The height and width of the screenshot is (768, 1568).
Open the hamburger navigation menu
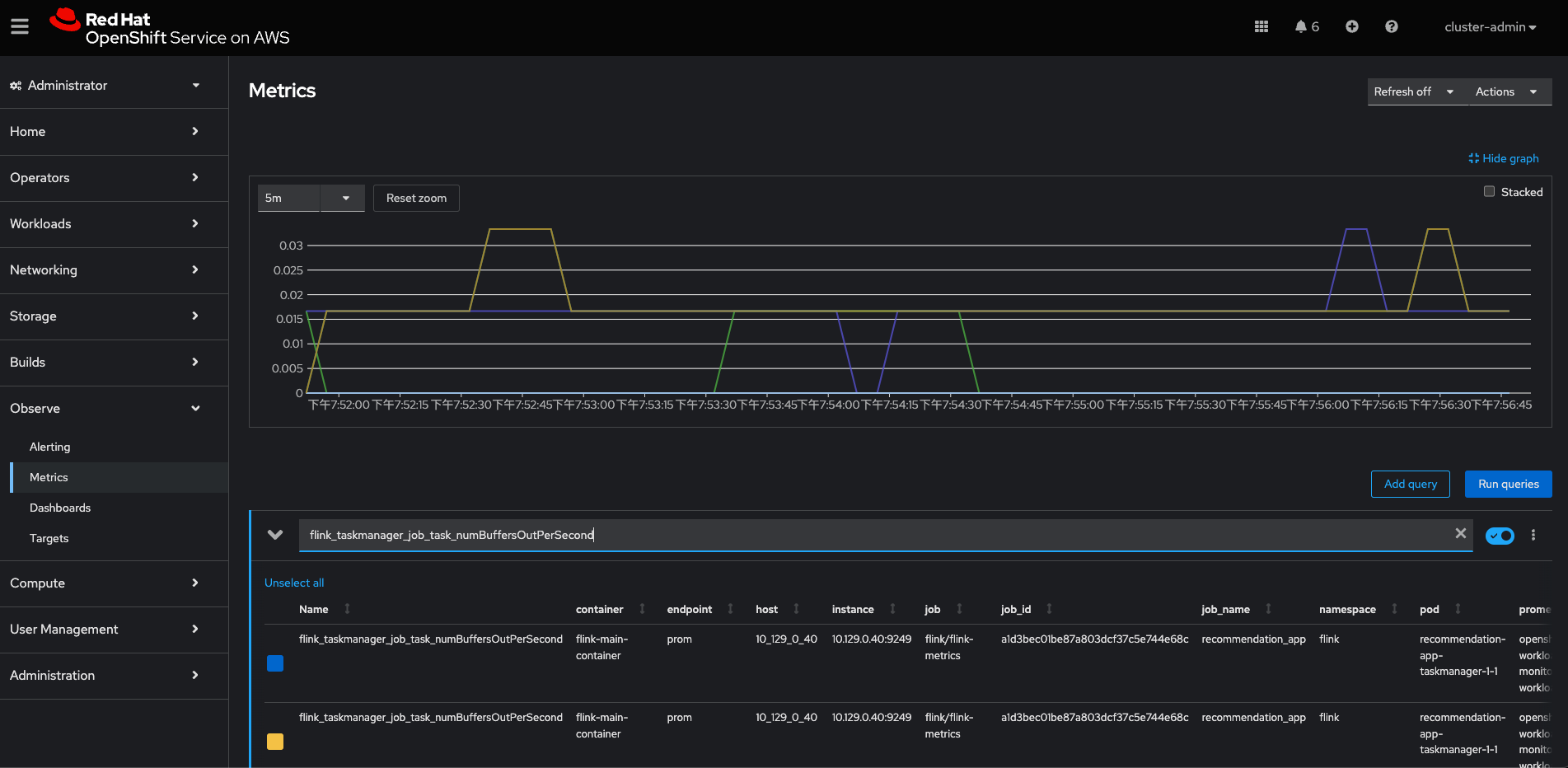(20, 27)
